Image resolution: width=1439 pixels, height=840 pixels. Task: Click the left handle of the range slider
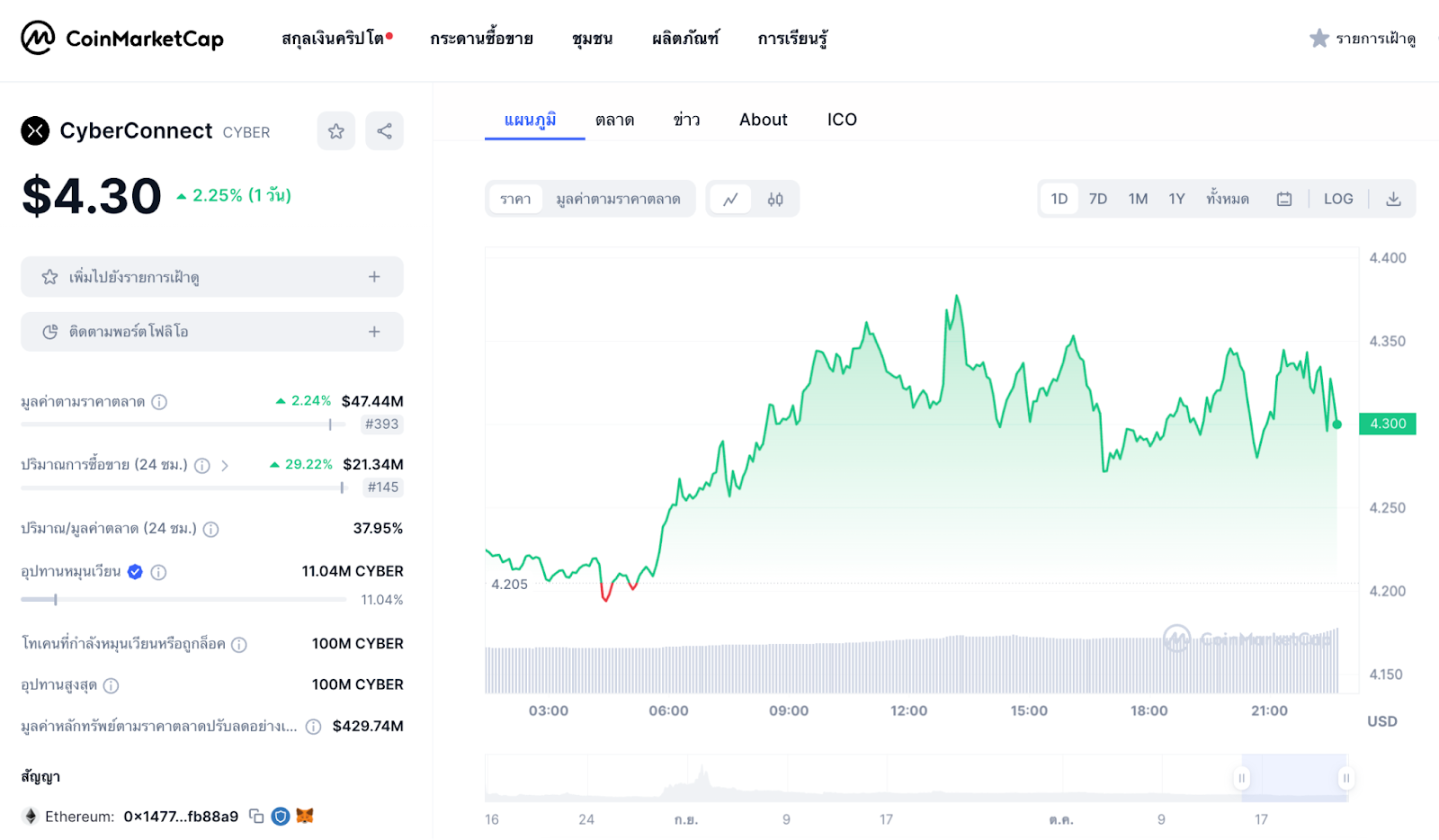[1241, 778]
